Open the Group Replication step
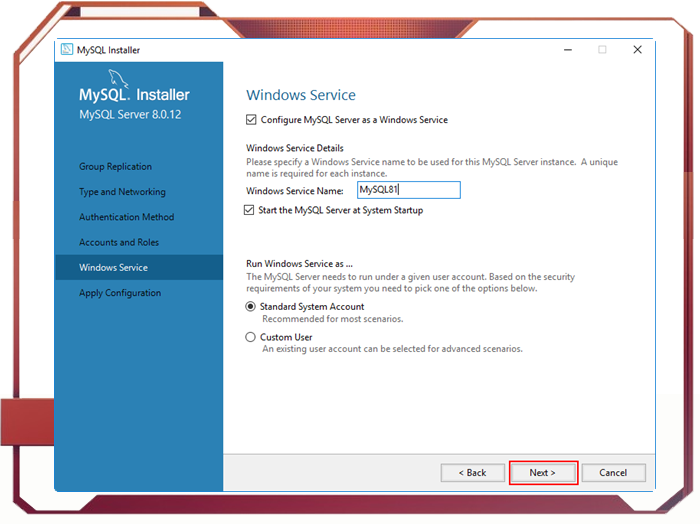The image size is (700, 524). (x=116, y=167)
